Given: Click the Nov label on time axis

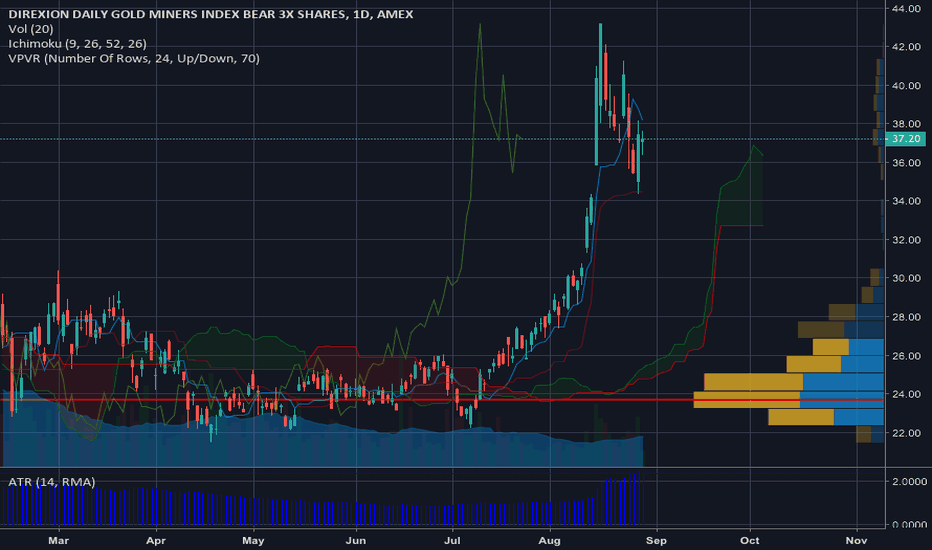Looking at the screenshot, I should tap(857, 540).
